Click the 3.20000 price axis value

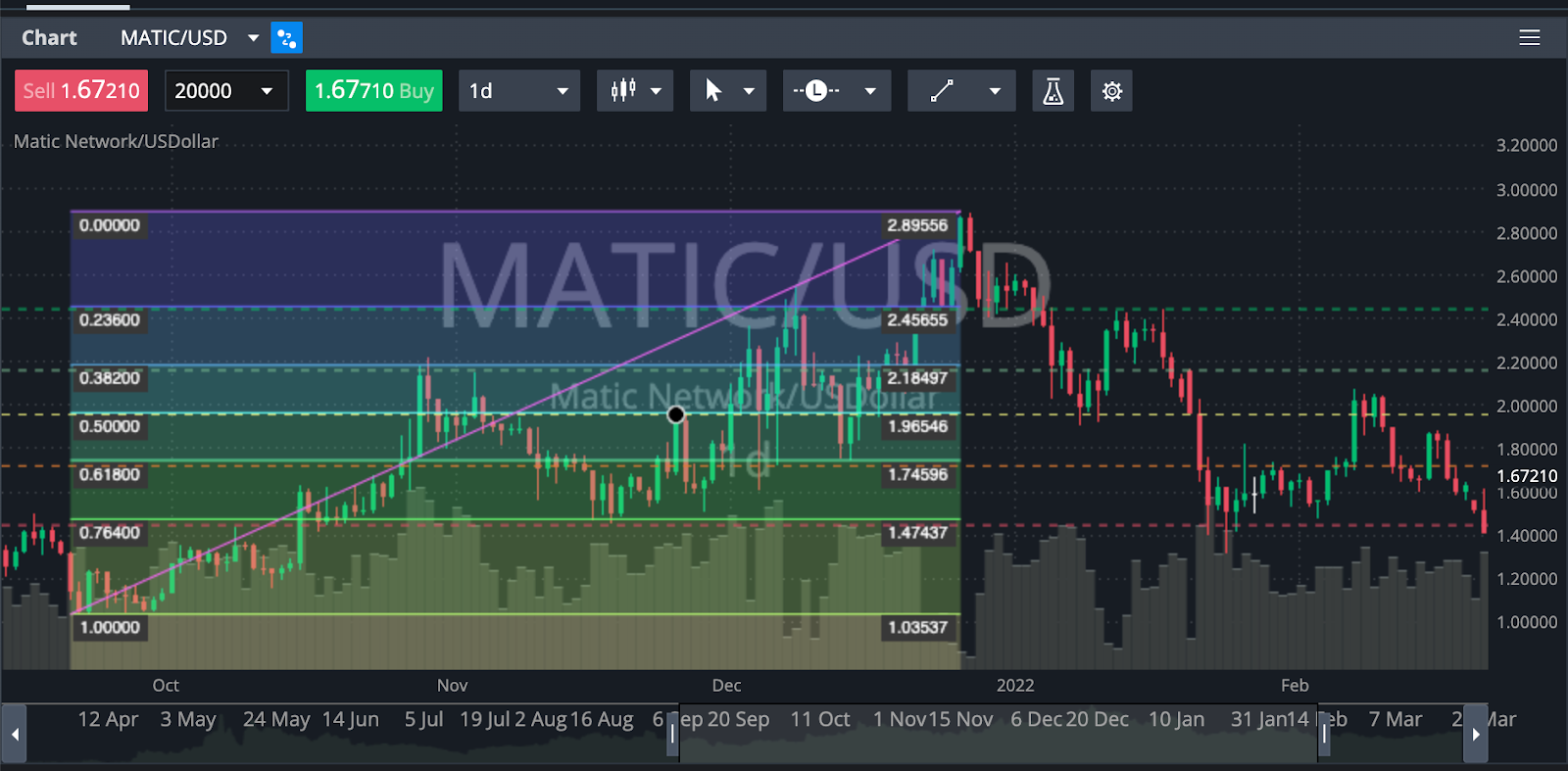tap(1527, 145)
